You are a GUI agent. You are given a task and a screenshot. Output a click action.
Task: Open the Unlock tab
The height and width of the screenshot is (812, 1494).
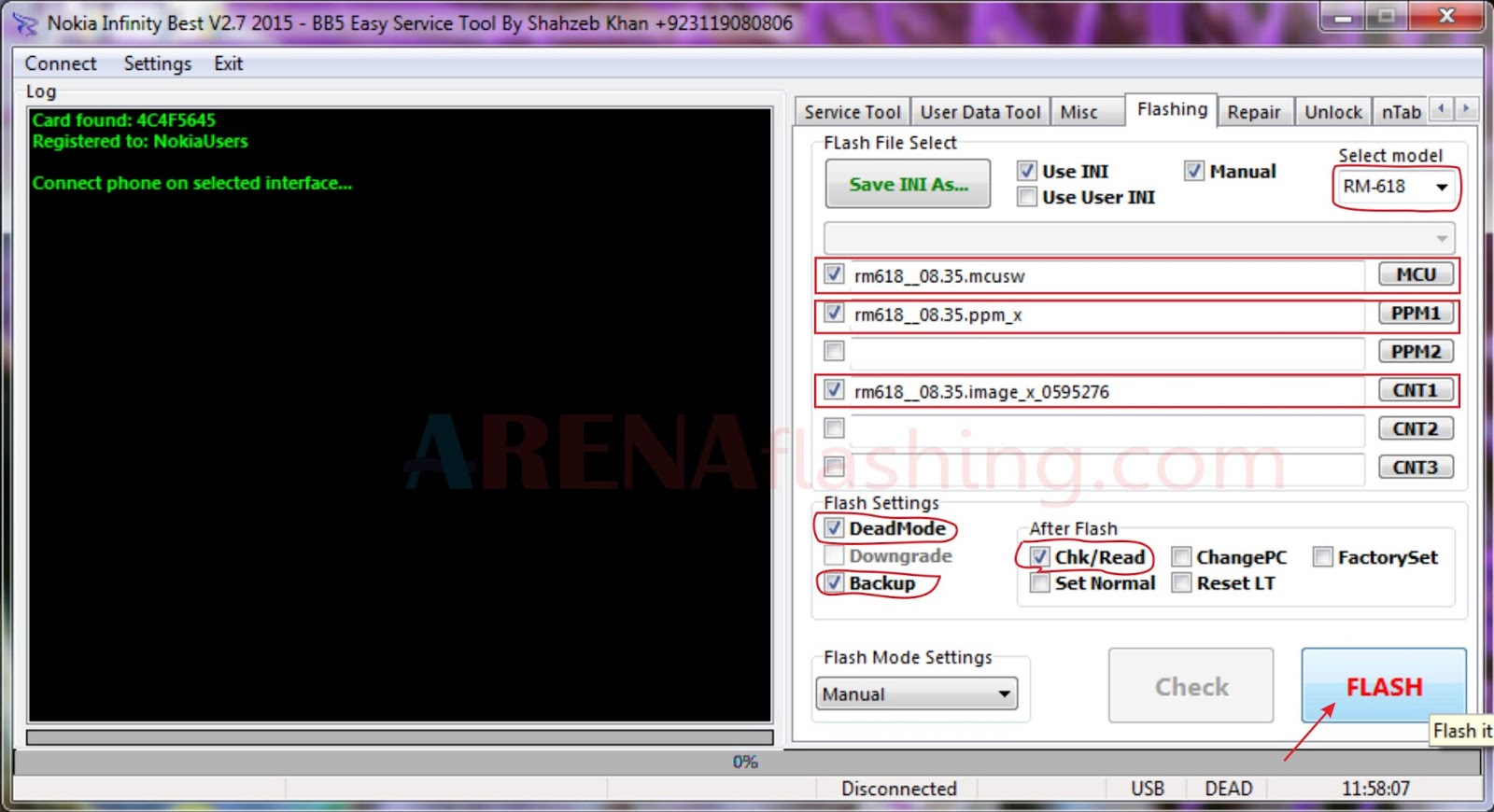tap(1333, 112)
